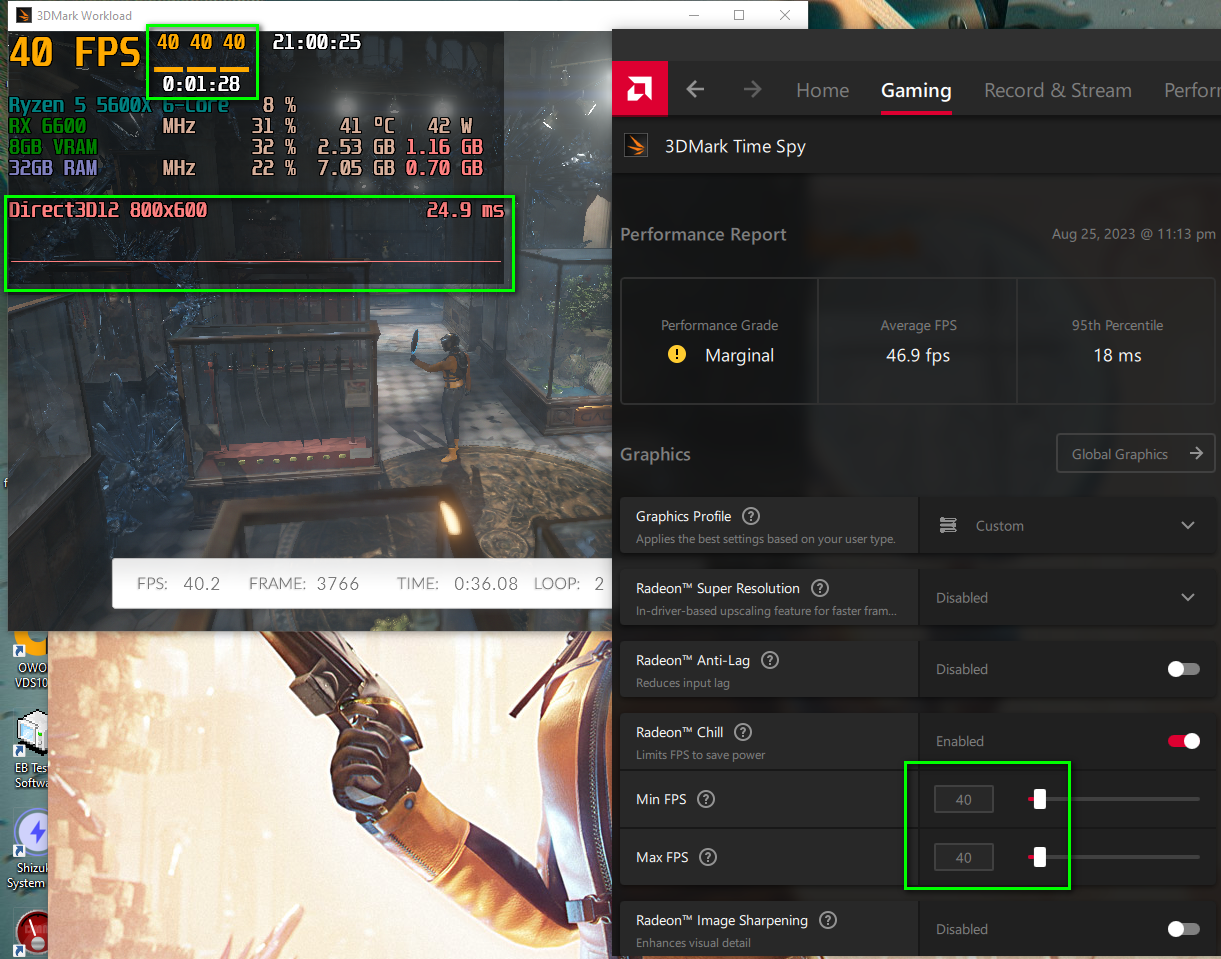Maximize the 3DMark Workload window
Viewport: 1221px width, 959px height.
coord(739,15)
